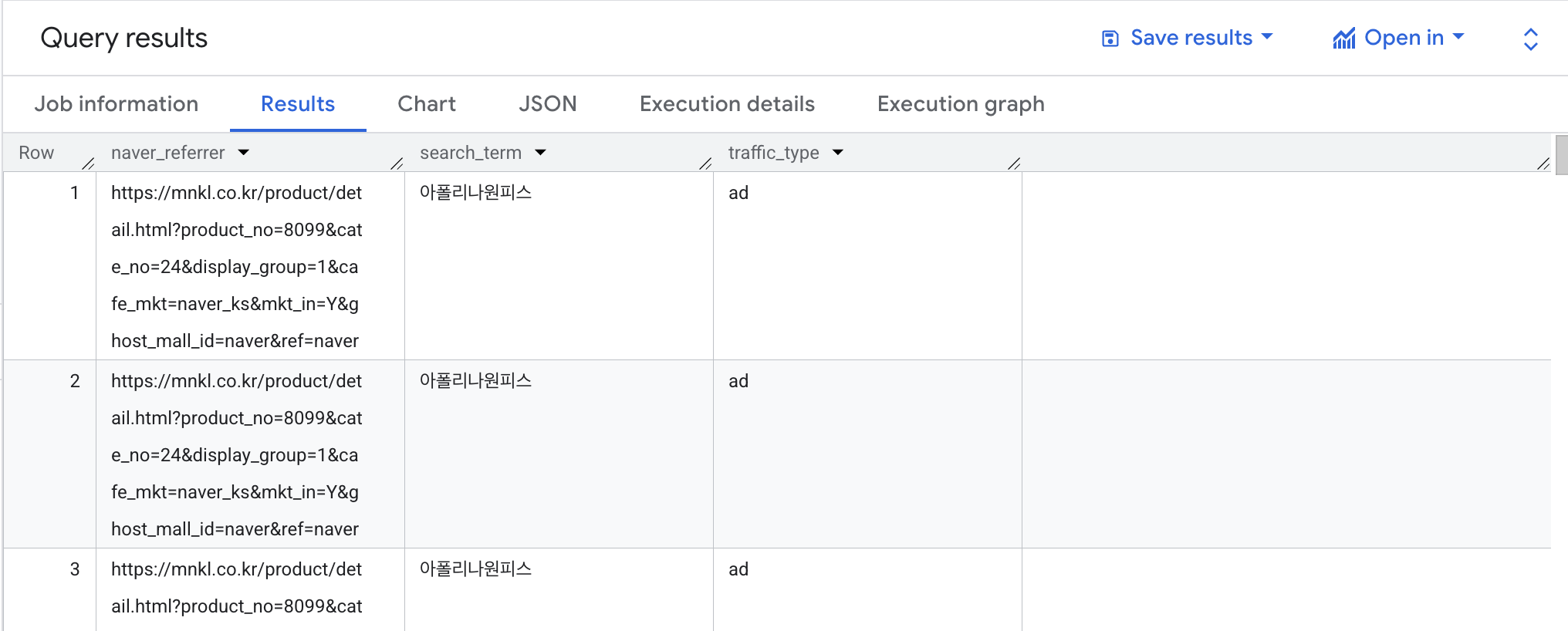
Task: Click the Open in chart icon
Action: 1344,39
